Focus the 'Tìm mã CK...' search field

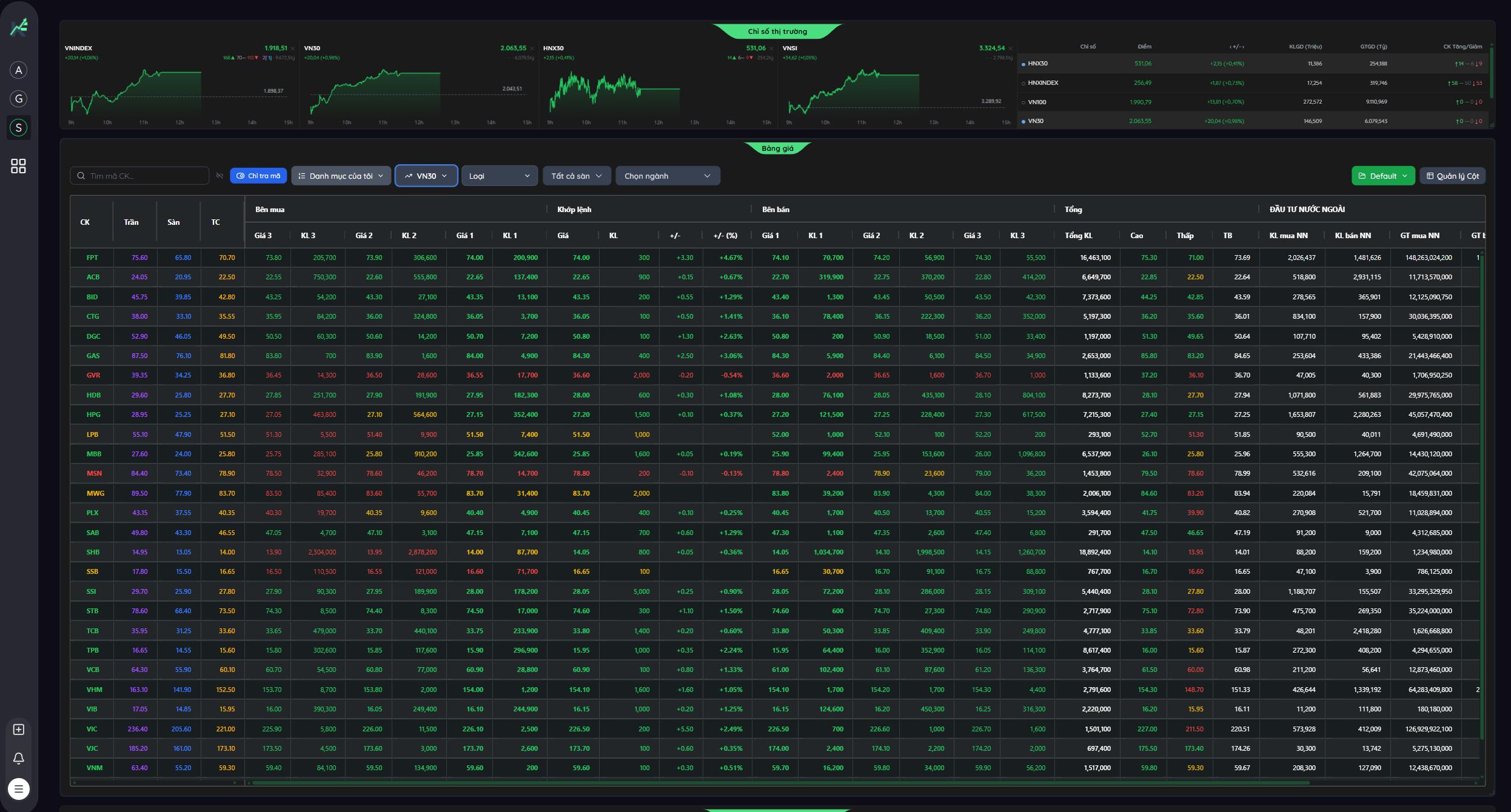click(x=140, y=176)
